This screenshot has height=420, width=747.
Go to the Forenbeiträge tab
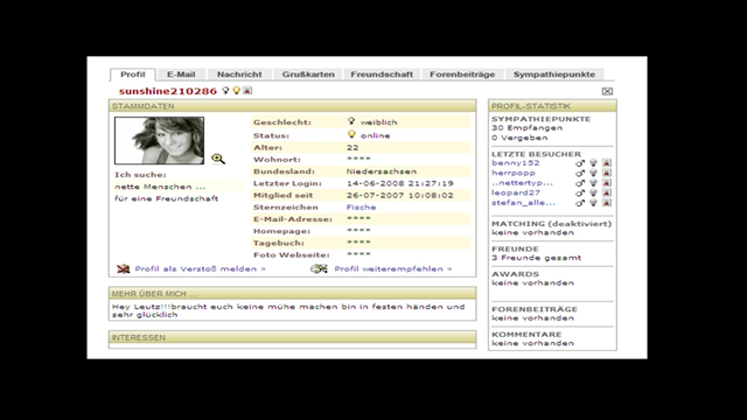(x=461, y=74)
